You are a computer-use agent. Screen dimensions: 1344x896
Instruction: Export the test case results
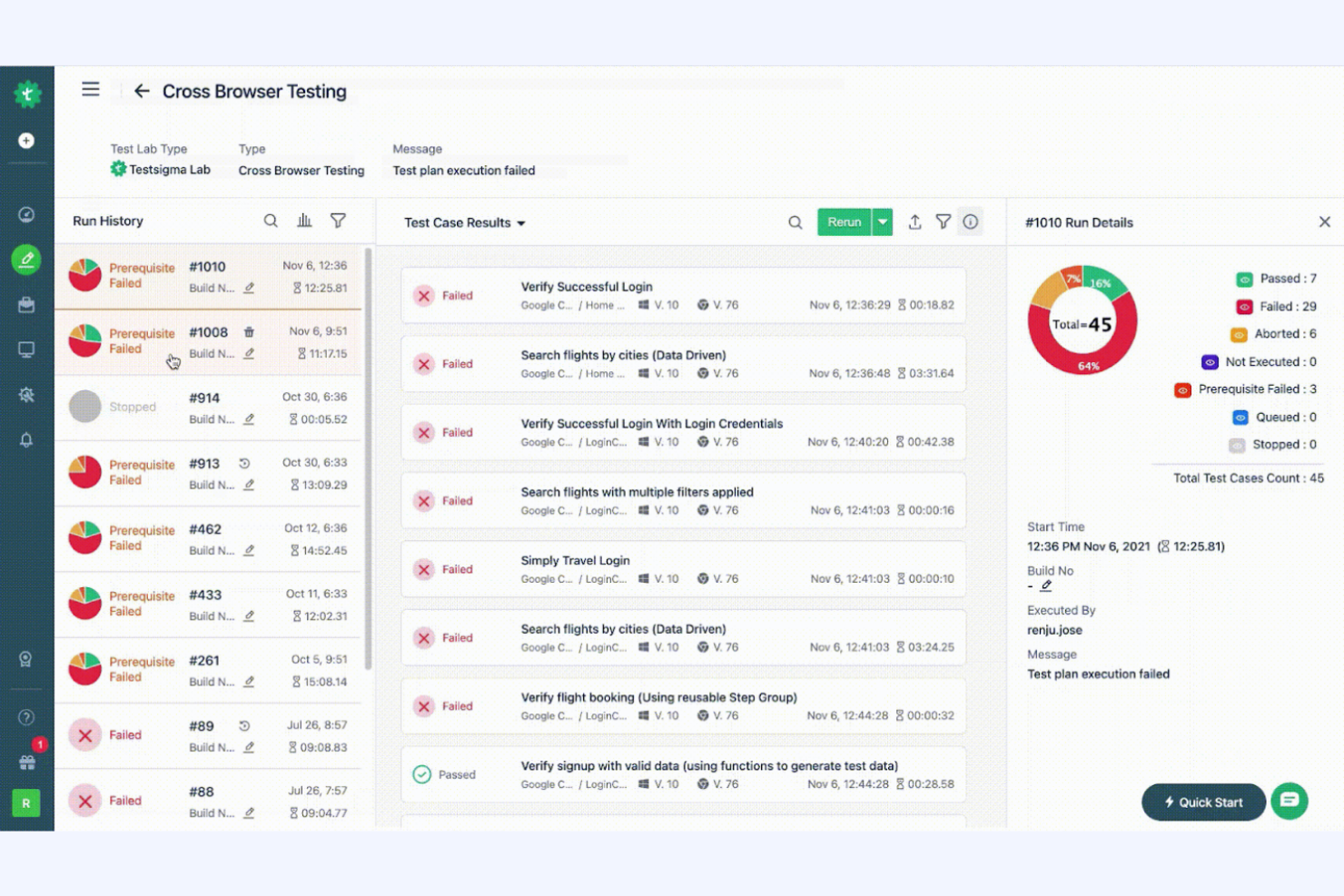[x=914, y=222]
